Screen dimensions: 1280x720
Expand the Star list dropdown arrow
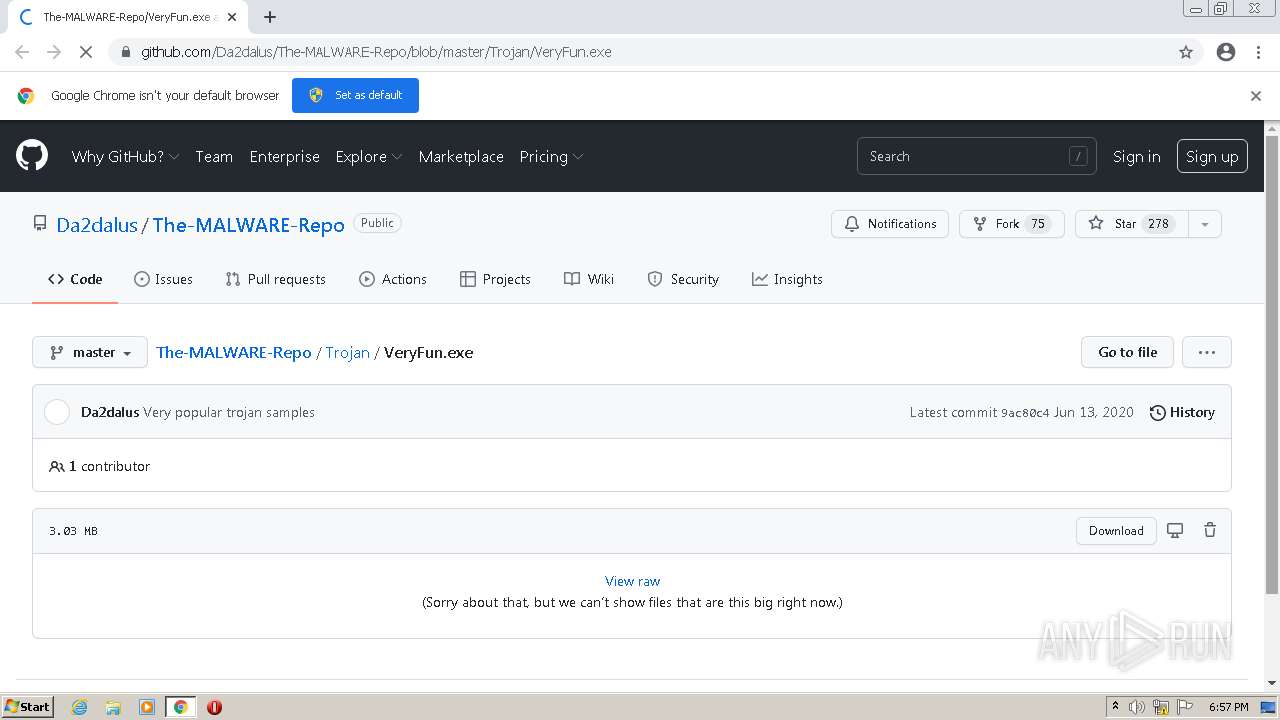[1205, 224]
